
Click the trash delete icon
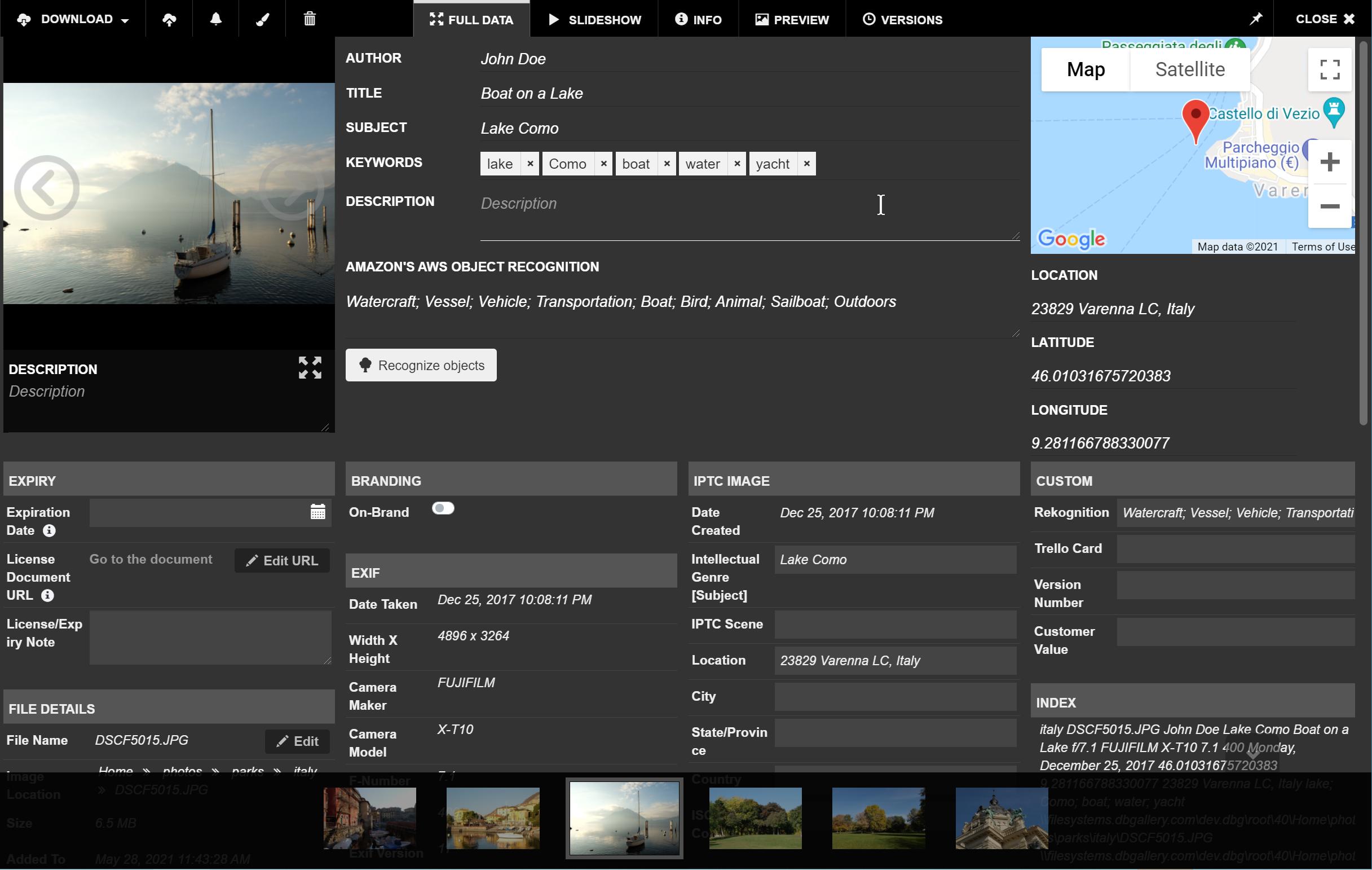tap(310, 19)
